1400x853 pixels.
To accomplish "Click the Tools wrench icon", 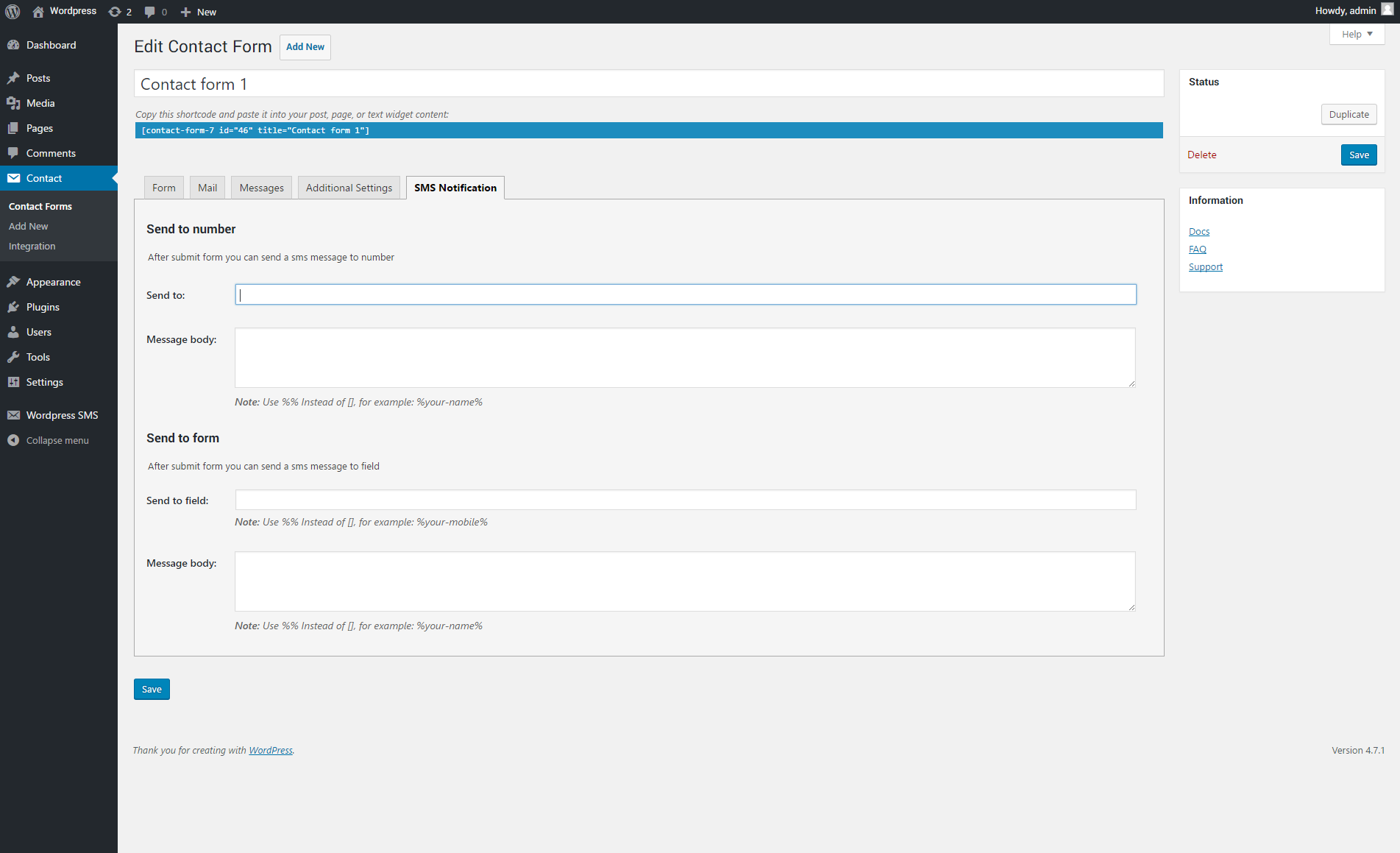I will coord(13,357).
